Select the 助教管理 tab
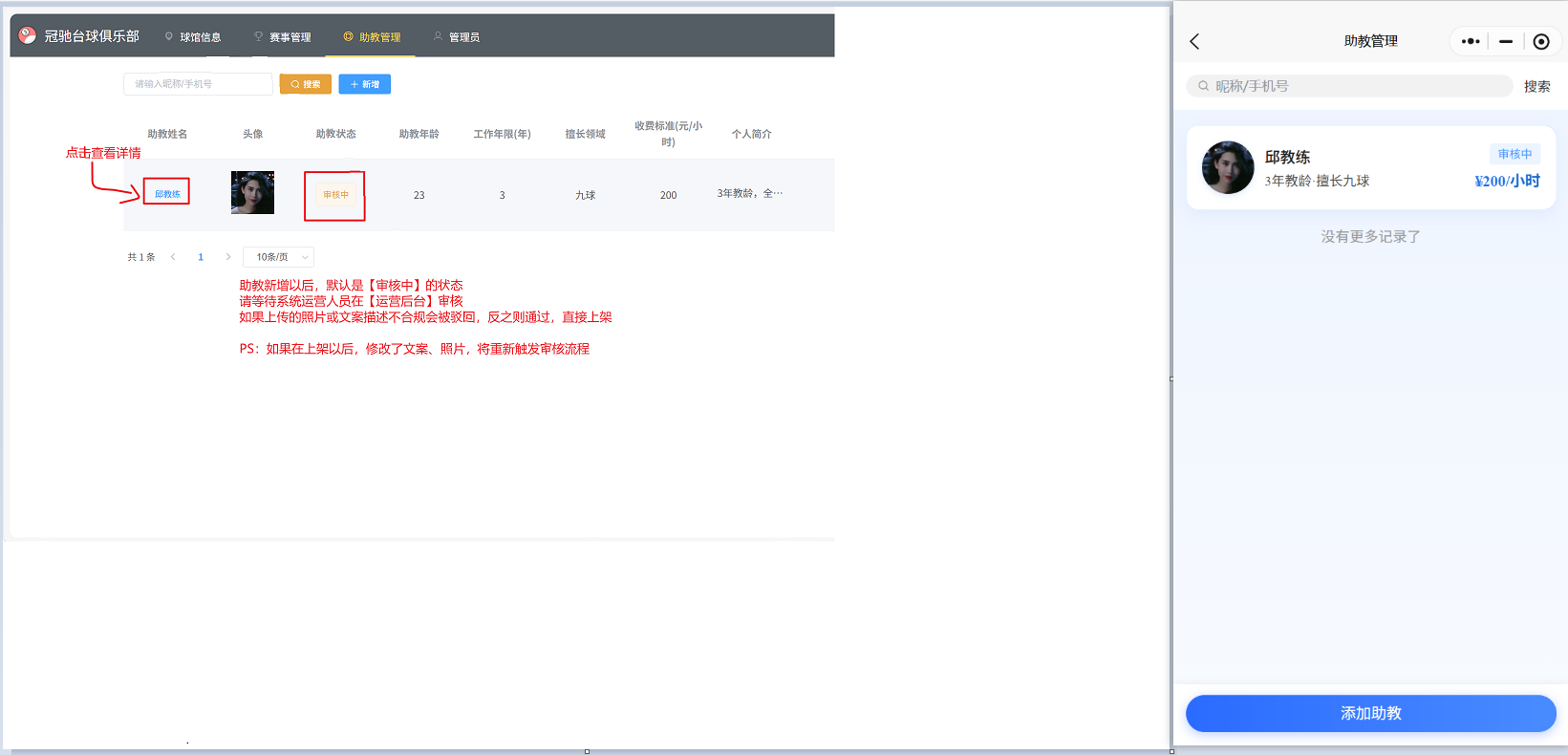 point(373,37)
